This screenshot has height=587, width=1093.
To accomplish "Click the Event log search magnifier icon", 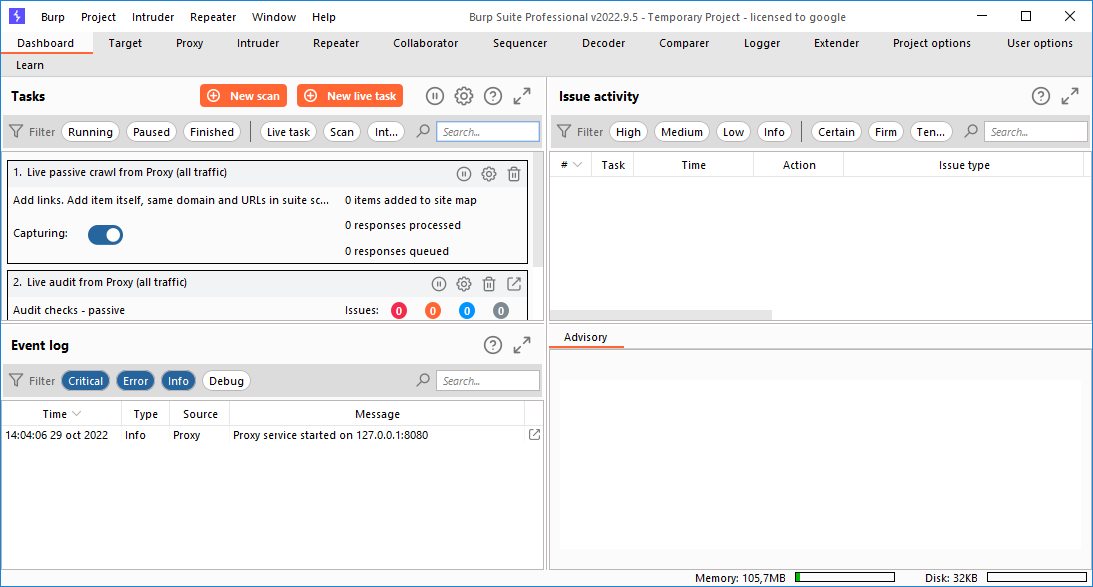I will click(x=423, y=380).
